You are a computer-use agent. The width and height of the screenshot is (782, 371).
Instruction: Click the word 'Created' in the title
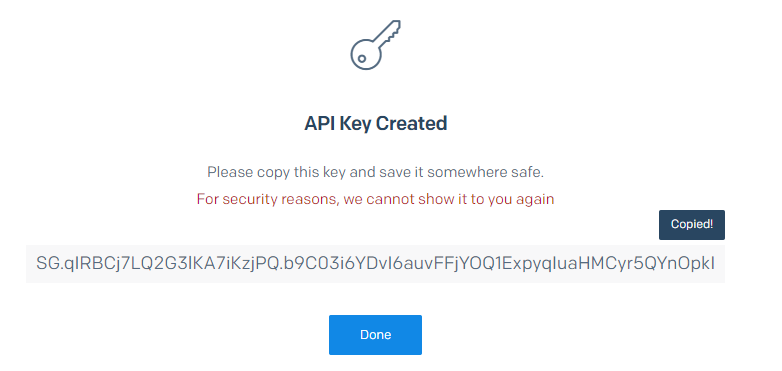tap(411, 123)
